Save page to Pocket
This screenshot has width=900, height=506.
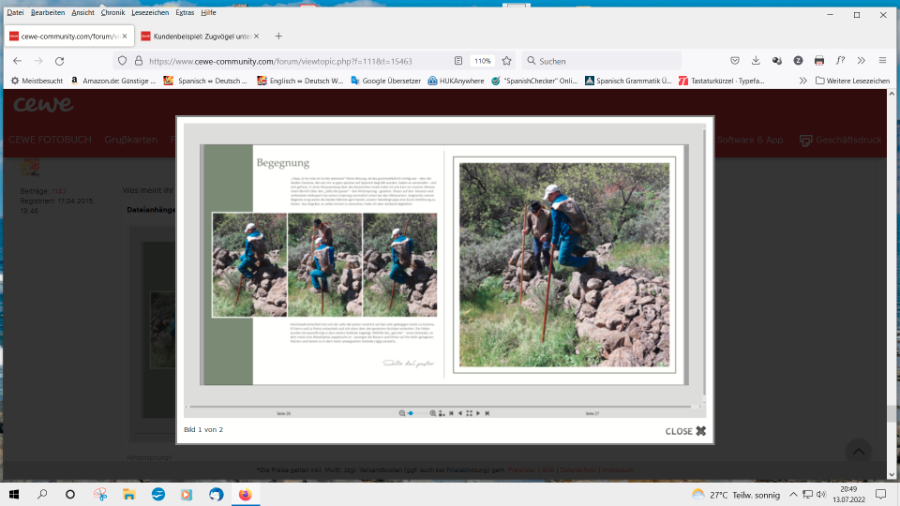coord(735,61)
